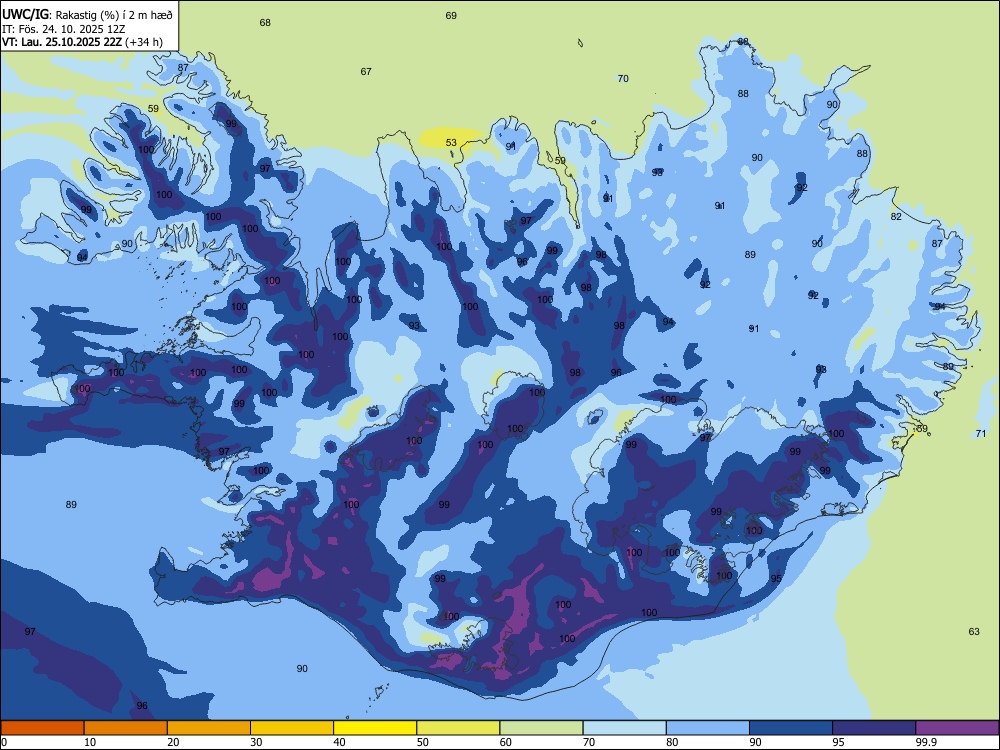
Task: Click the pale blue 70–80 legend swatch
Action: tap(624, 728)
